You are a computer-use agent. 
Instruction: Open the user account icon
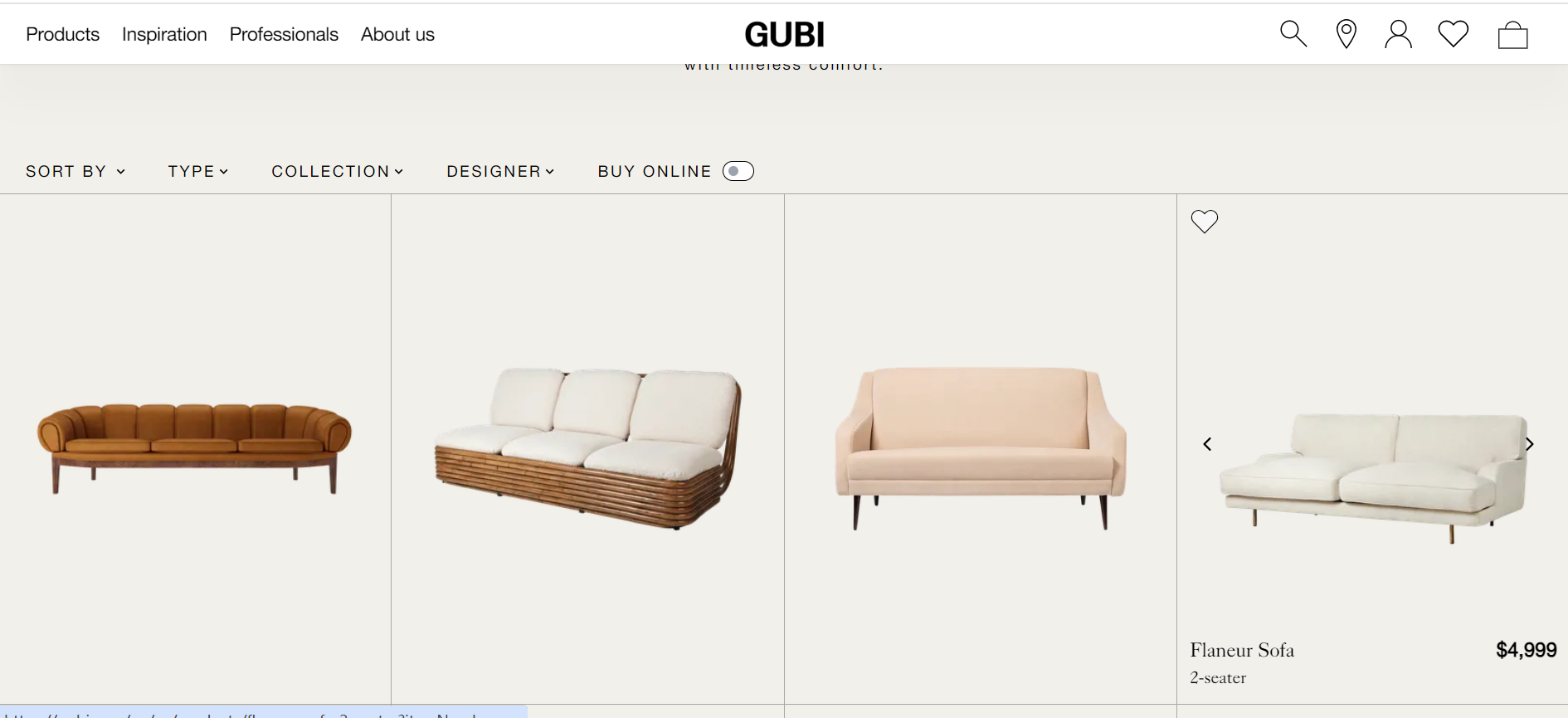point(1398,34)
